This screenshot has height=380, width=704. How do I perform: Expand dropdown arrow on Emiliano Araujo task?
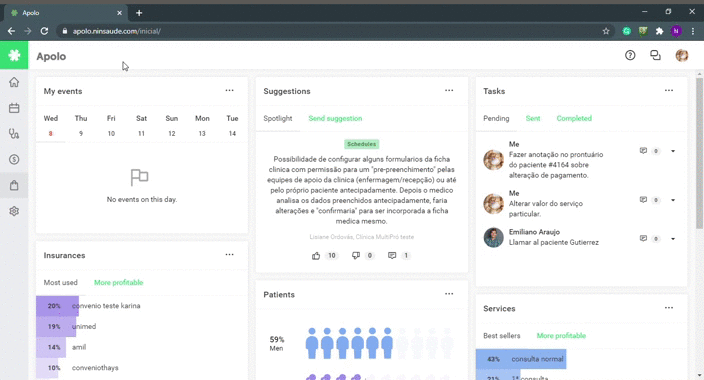(673, 239)
